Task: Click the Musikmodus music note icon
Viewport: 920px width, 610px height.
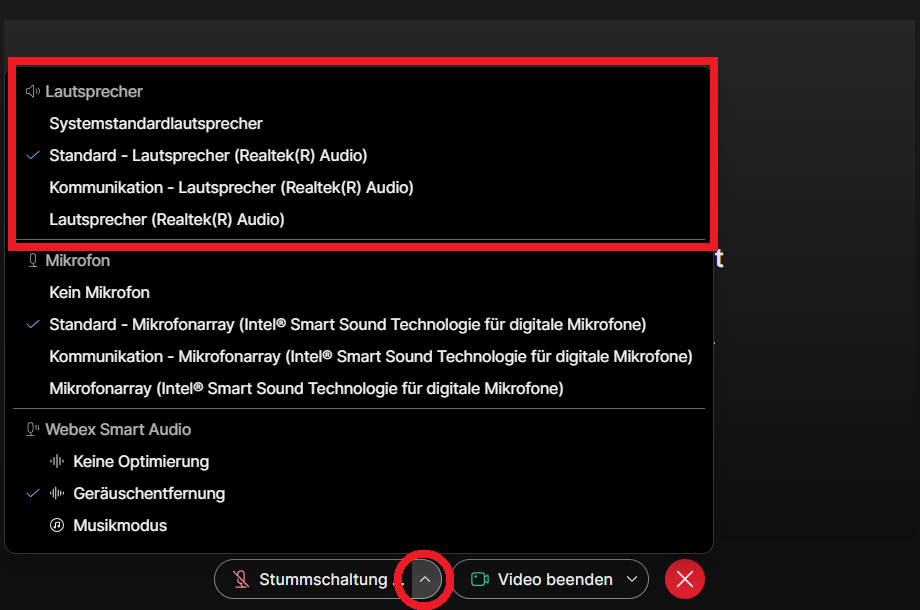Action: pyautogui.click(x=57, y=525)
